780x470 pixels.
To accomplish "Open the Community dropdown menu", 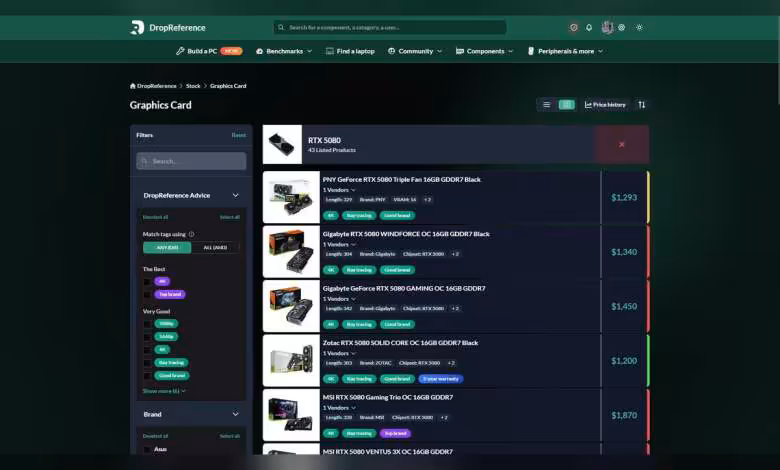I will point(415,51).
